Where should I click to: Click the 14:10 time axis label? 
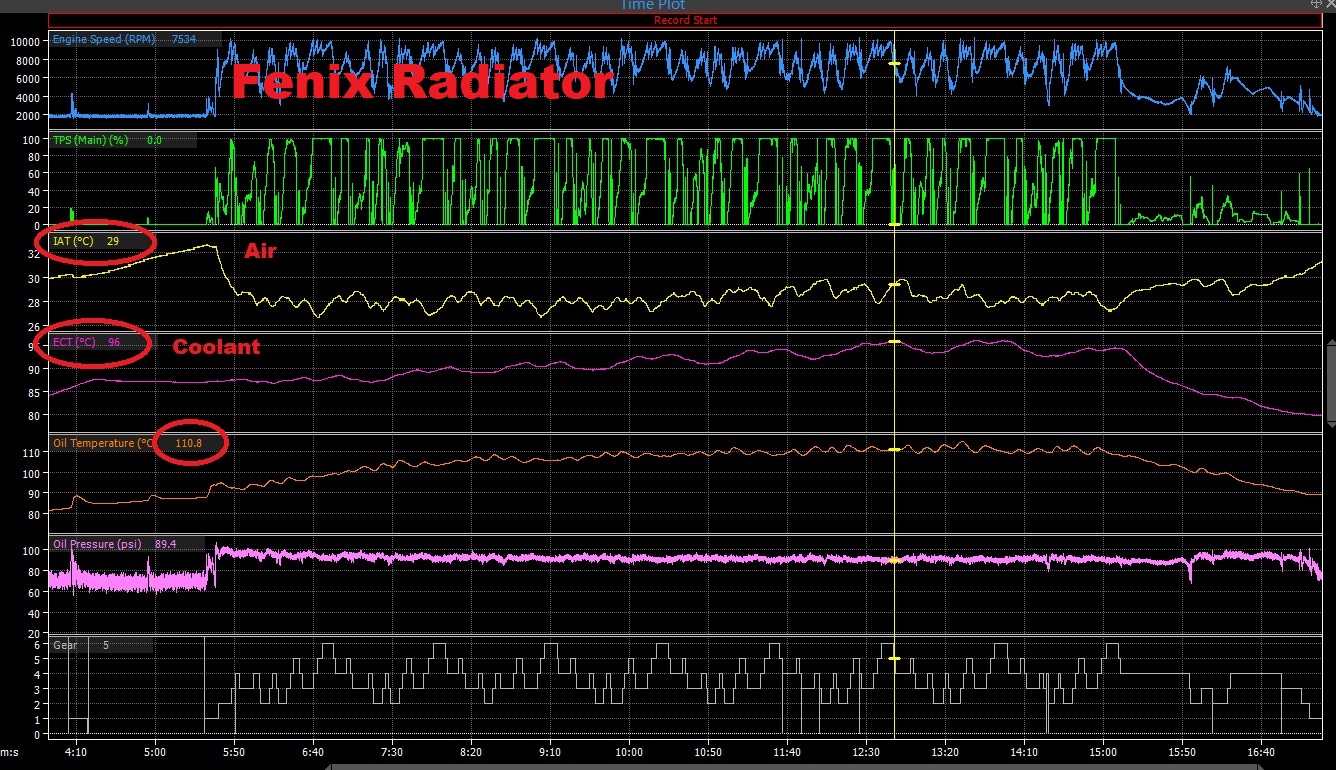(x=1024, y=751)
